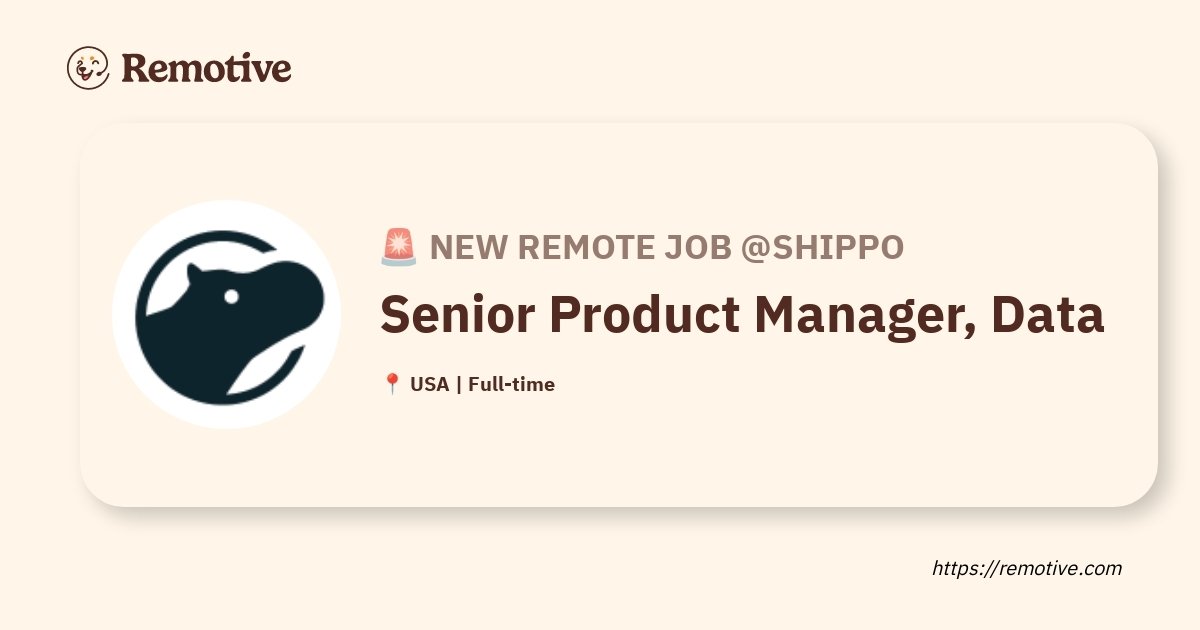Click the pipe separator between USA and Full-time

click(x=459, y=384)
